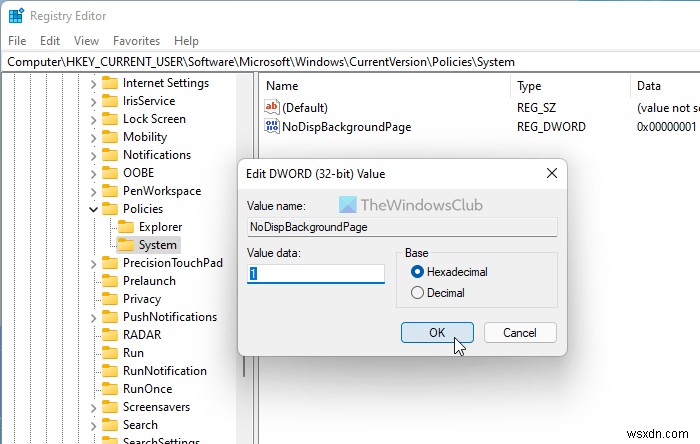The width and height of the screenshot is (700, 444).
Task: Expand the Screensavers key
Action: (x=93, y=408)
